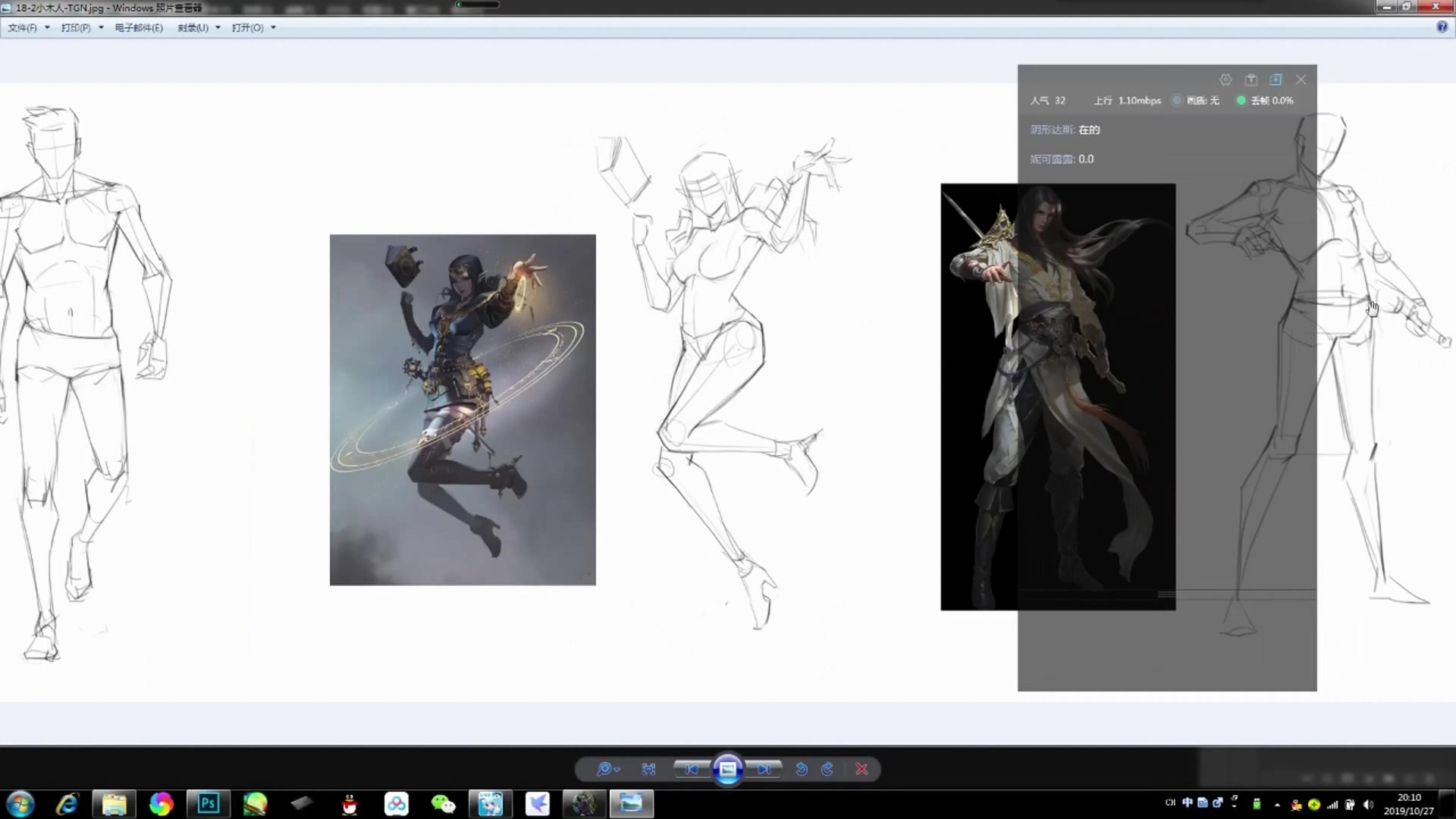Show hidden tray icons arrow
This screenshot has width=1456, height=819.
pyautogui.click(x=1277, y=805)
